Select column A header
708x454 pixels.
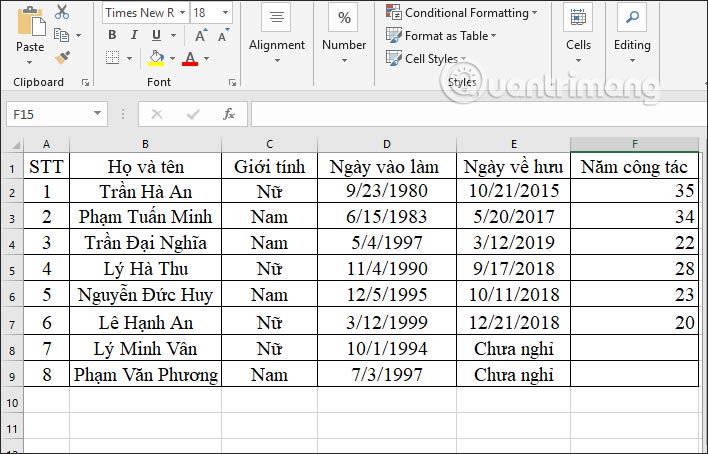(x=47, y=145)
